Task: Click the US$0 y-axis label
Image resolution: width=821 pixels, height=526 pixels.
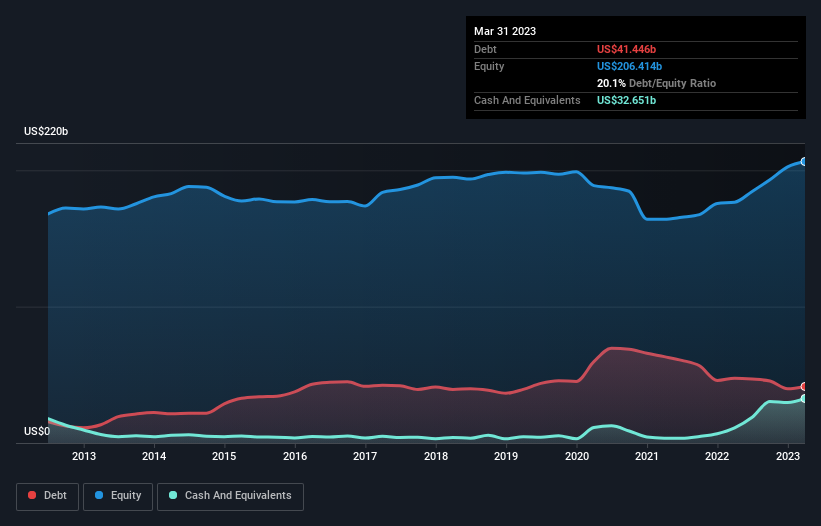Action: click(x=37, y=431)
